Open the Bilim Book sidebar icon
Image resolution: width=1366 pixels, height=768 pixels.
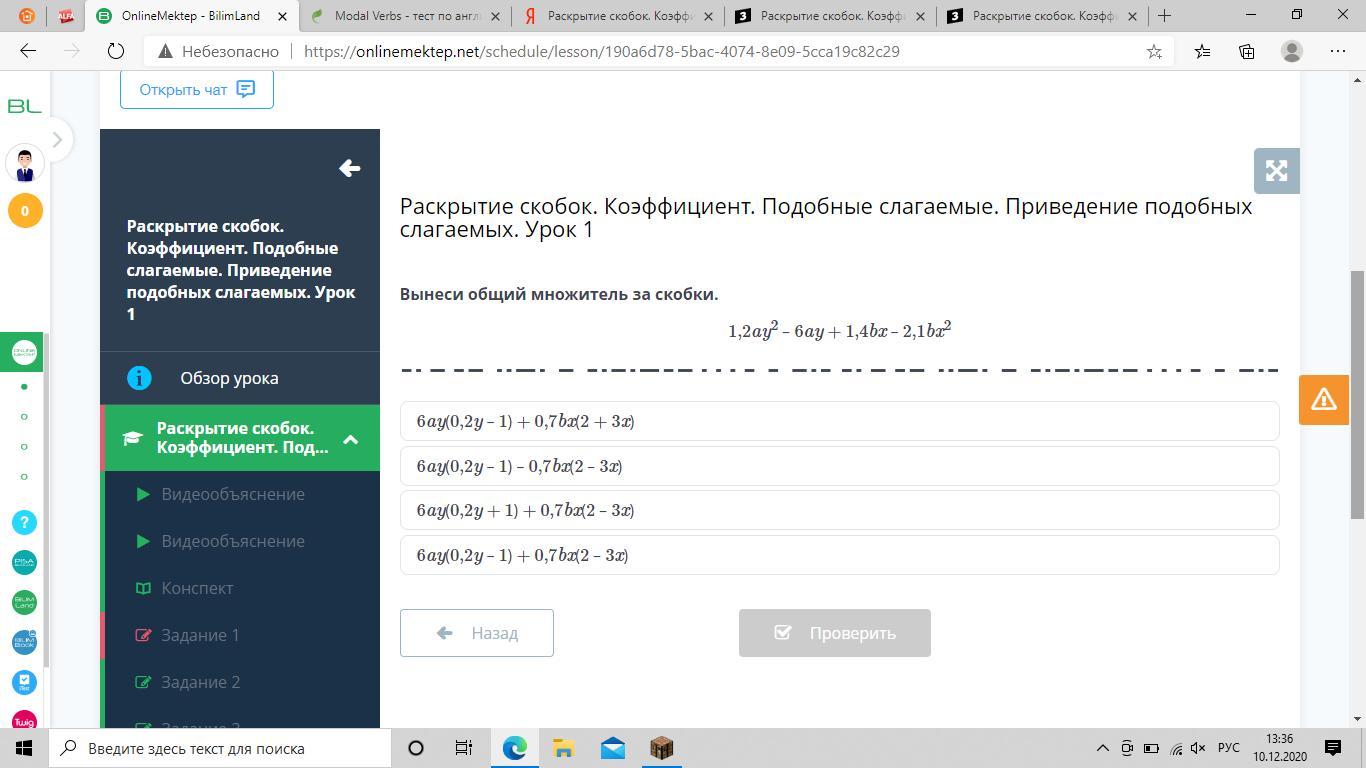pyautogui.click(x=24, y=642)
